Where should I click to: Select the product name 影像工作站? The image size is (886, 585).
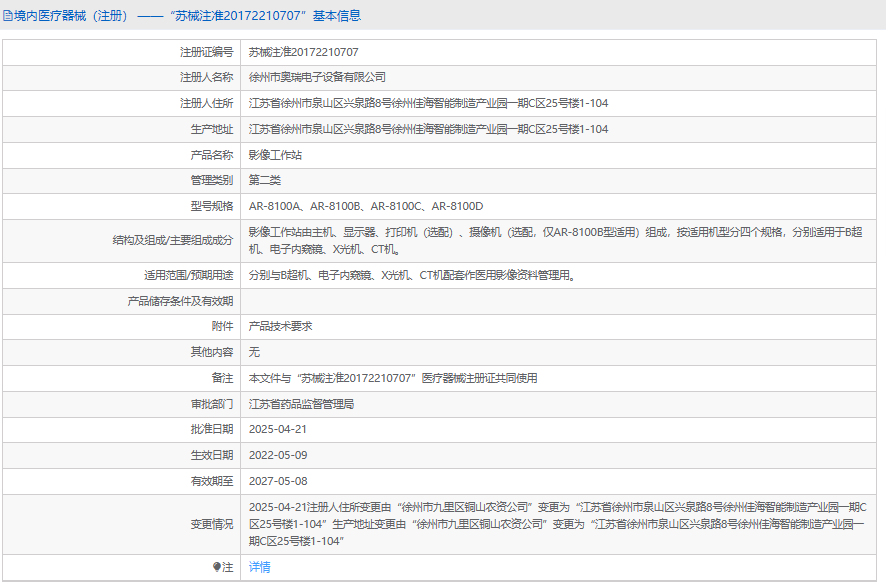(x=275, y=155)
